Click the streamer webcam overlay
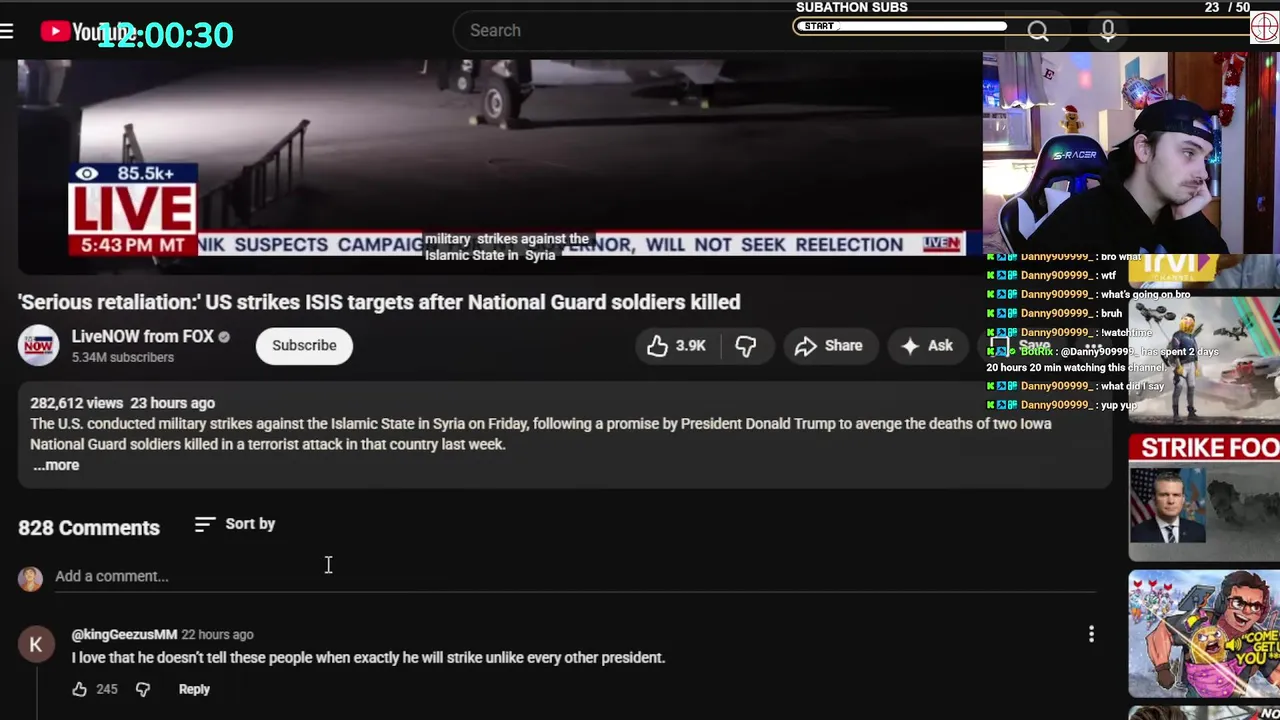 pyautogui.click(x=1131, y=152)
